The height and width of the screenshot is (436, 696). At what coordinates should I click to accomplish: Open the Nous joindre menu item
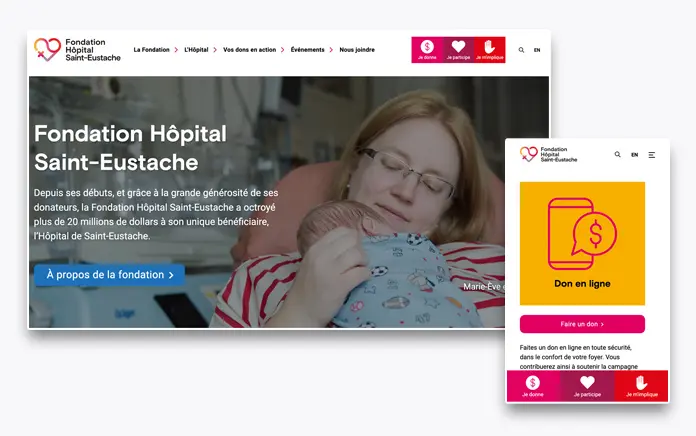pyautogui.click(x=357, y=50)
